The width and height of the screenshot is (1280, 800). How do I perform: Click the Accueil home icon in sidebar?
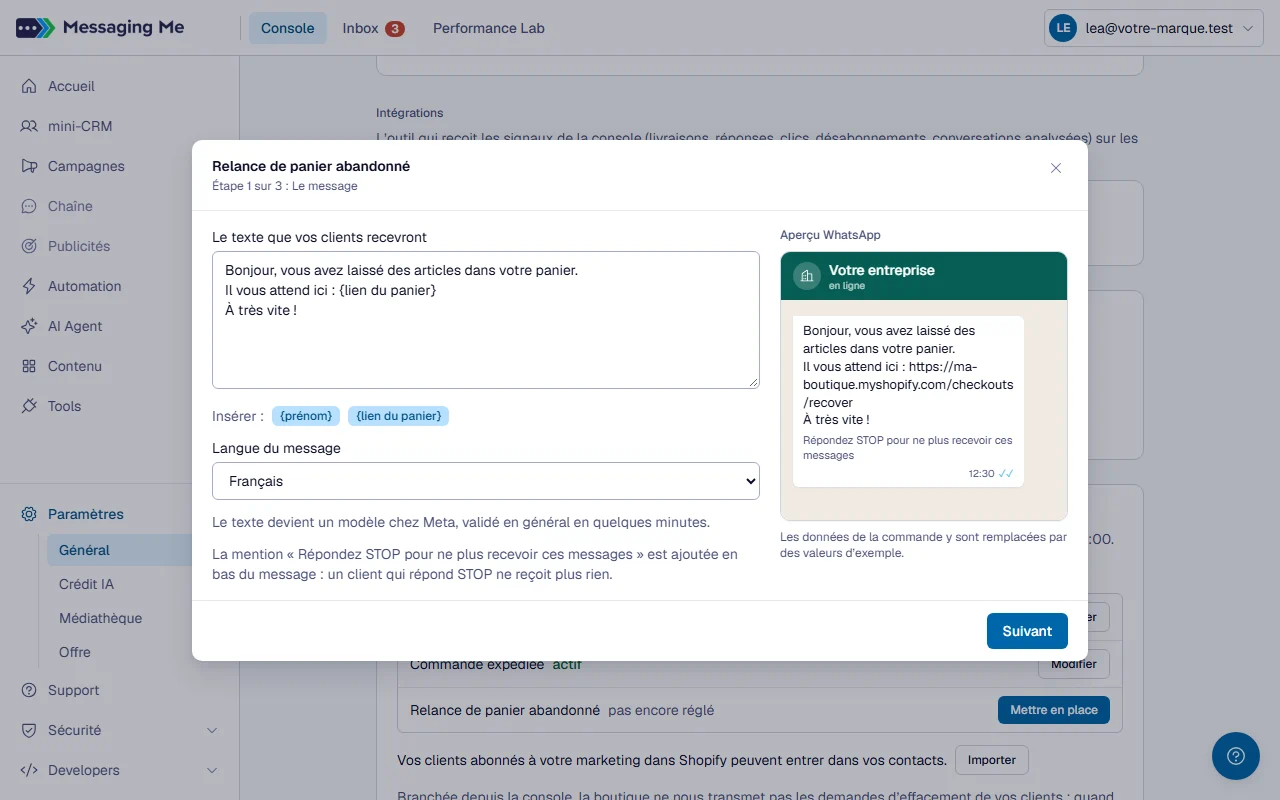coord(29,86)
